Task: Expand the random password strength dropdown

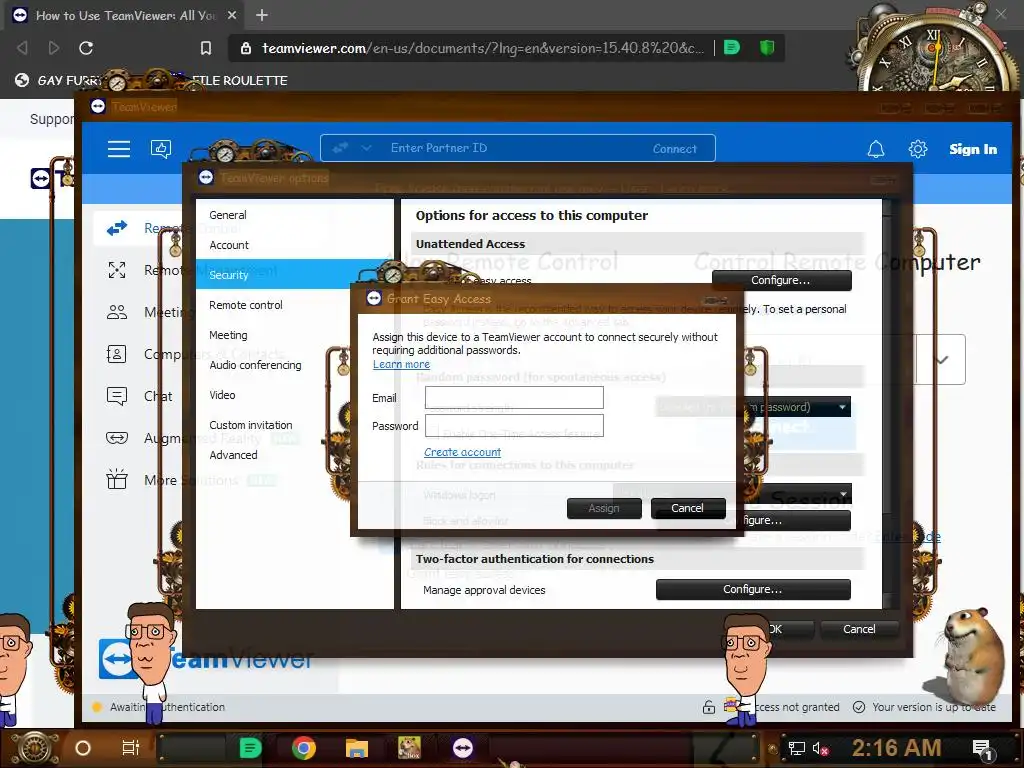Action: pyautogui.click(x=842, y=407)
